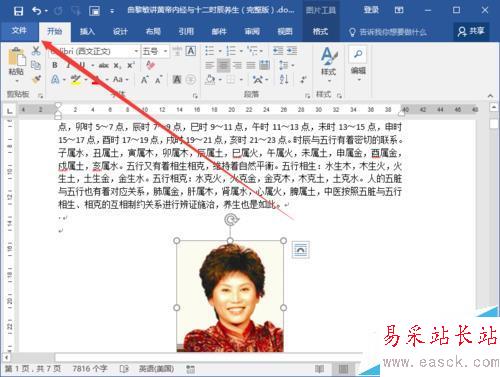Switch to the 设计 Design tab
500x377 pixels.
point(121,32)
